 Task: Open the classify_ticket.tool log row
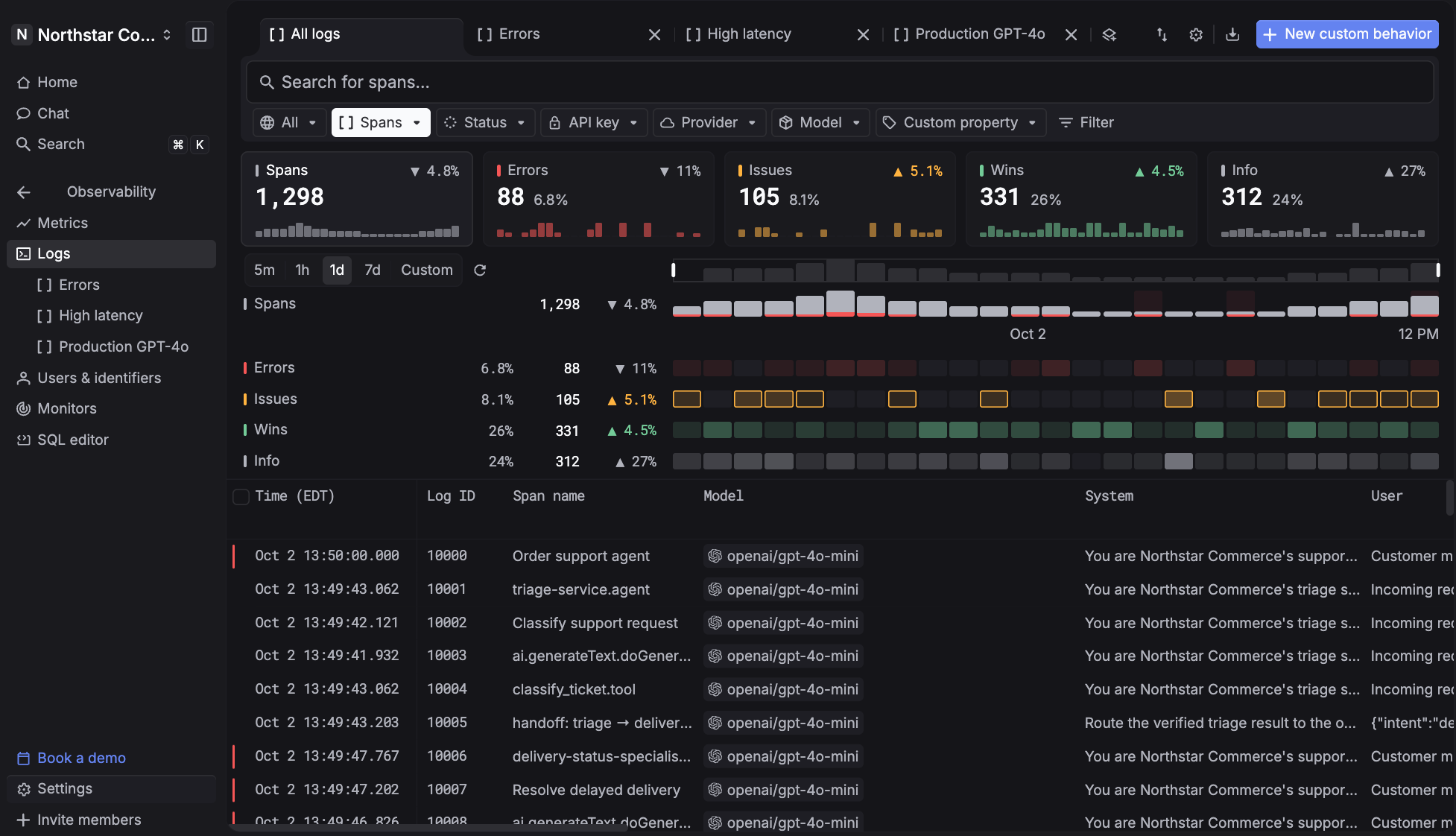[x=840, y=689]
